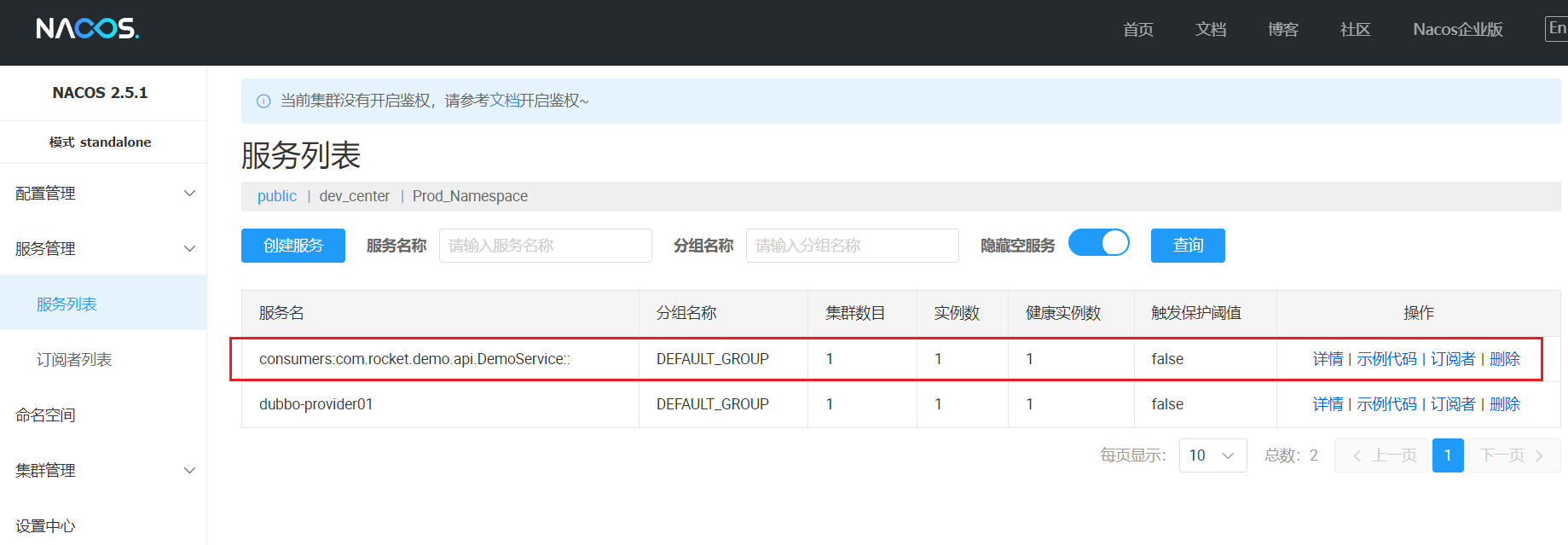1568x545 pixels.
Task: Open the page size dropdown
Action: click(x=1212, y=455)
